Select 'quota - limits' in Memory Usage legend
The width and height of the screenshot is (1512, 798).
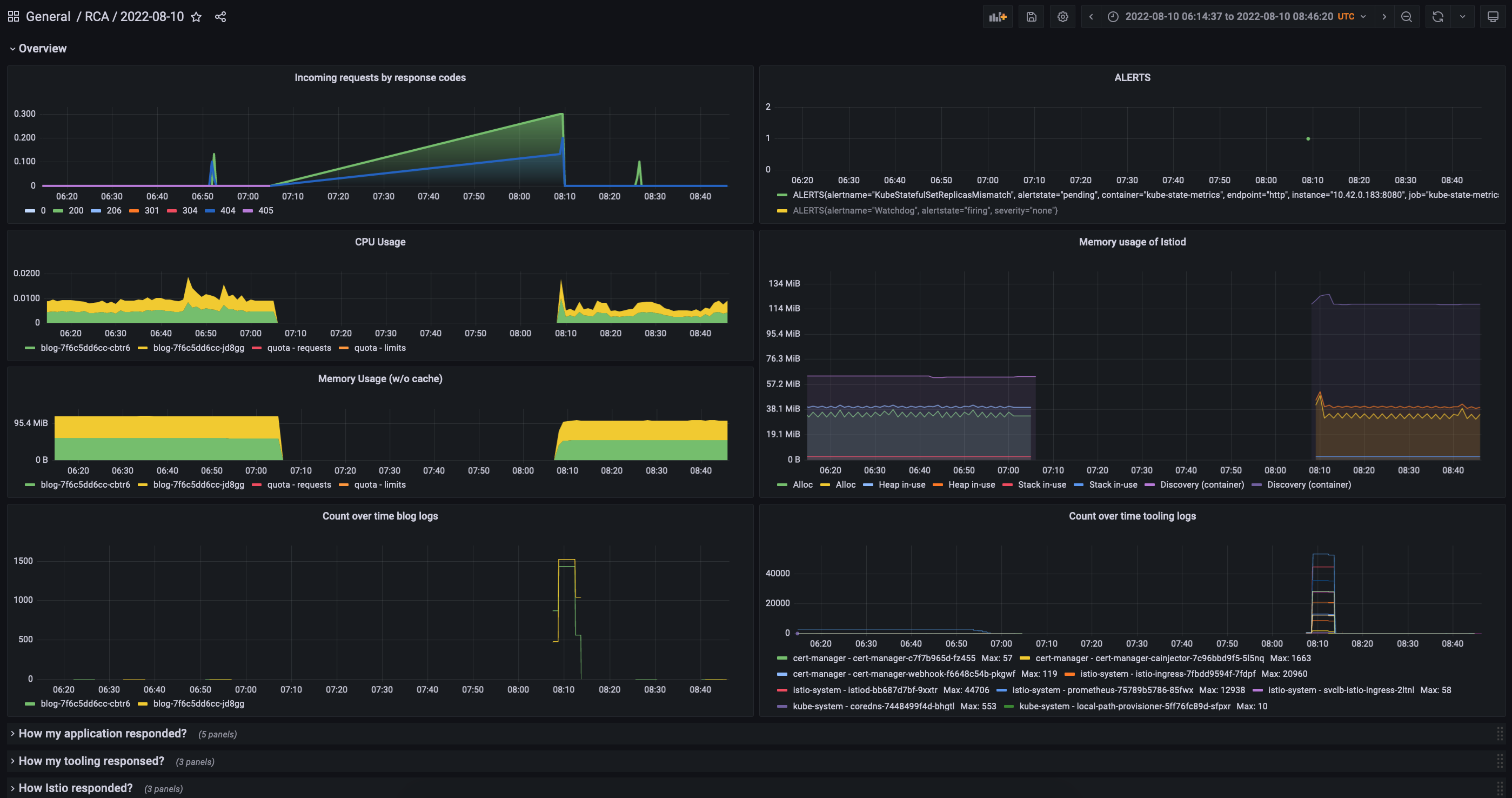(x=380, y=484)
